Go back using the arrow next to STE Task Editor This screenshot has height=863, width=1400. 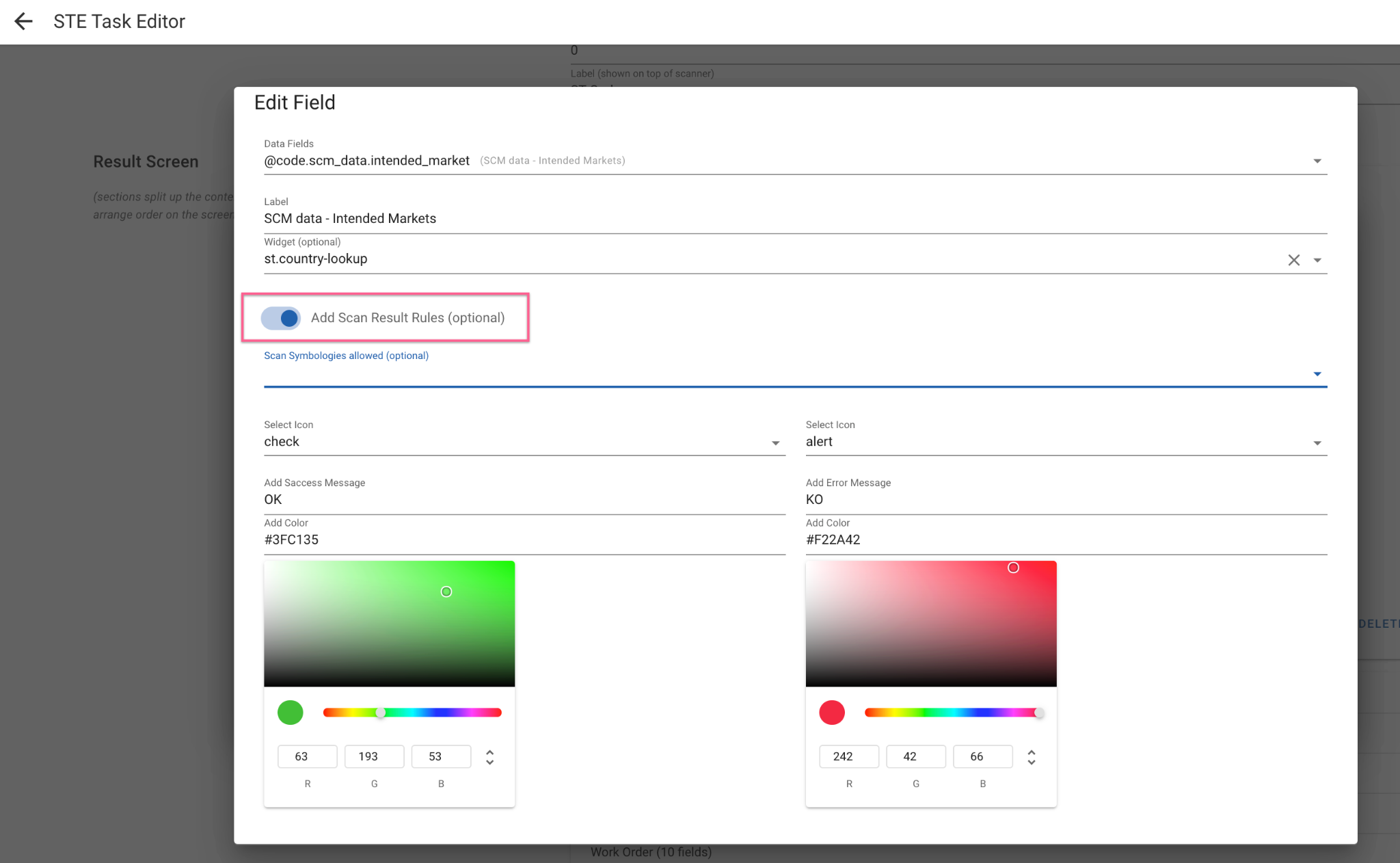point(24,21)
